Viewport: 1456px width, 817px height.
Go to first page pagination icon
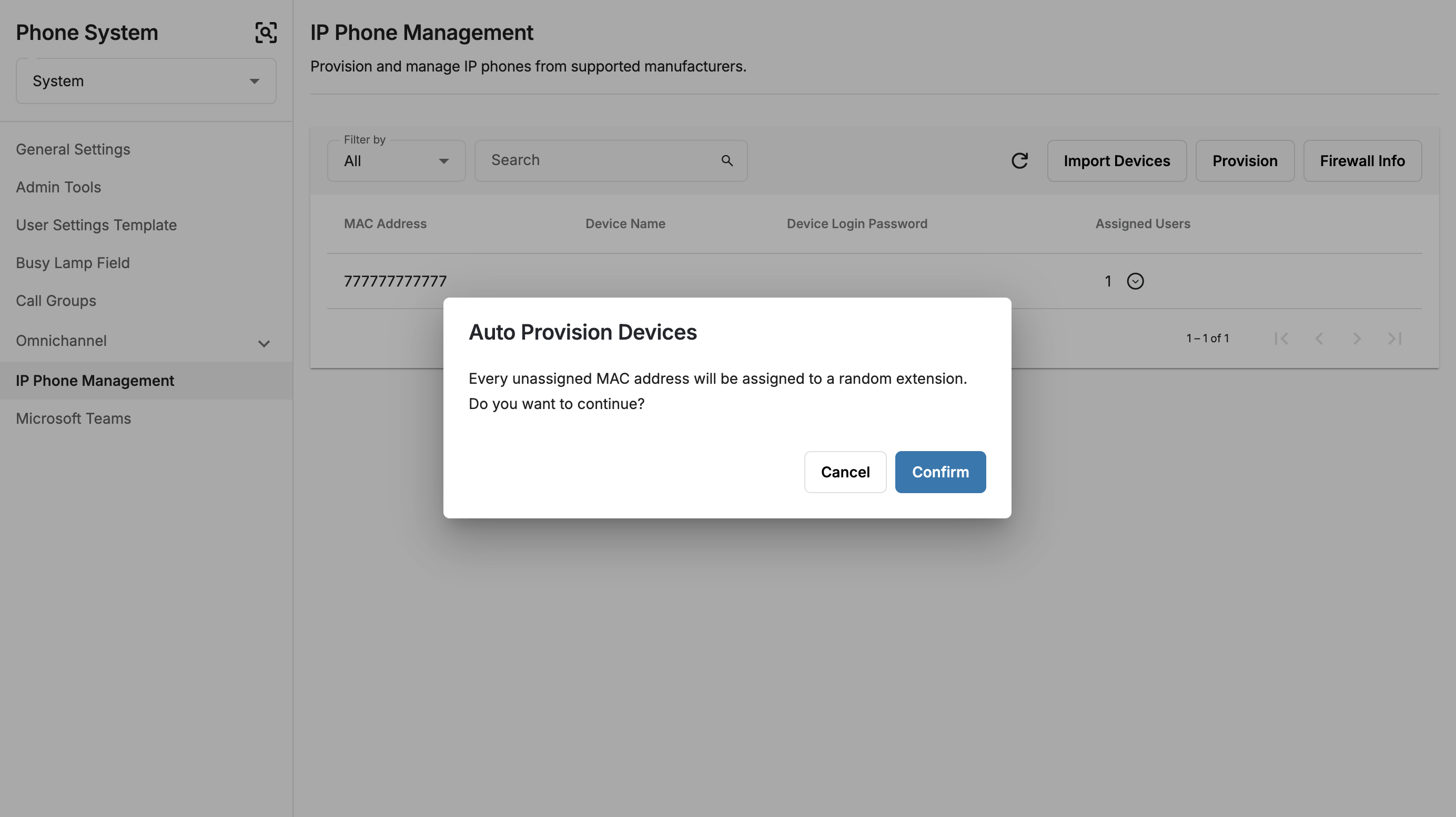coord(1281,339)
